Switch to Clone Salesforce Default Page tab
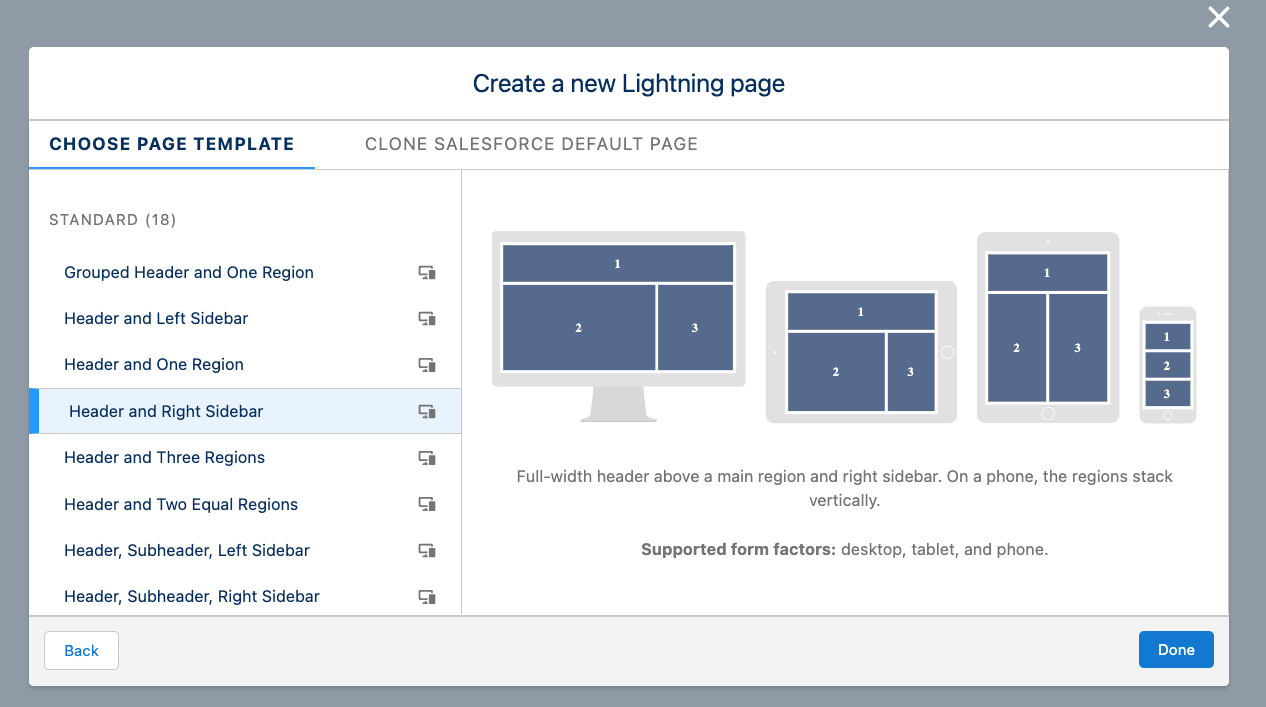1266x707 pixels. (531, 144)
